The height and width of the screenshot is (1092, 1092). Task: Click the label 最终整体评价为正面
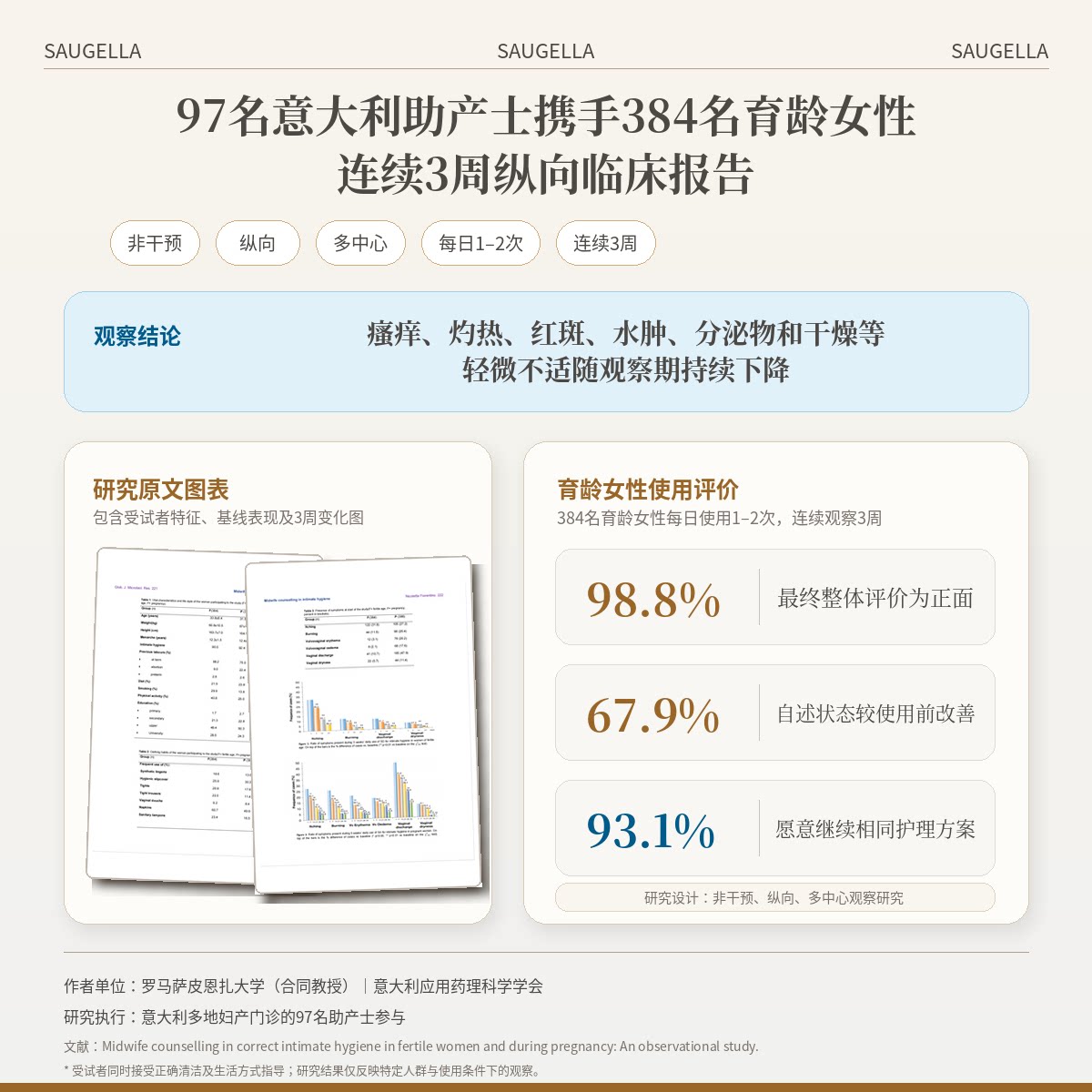click(x=875, y=598)
